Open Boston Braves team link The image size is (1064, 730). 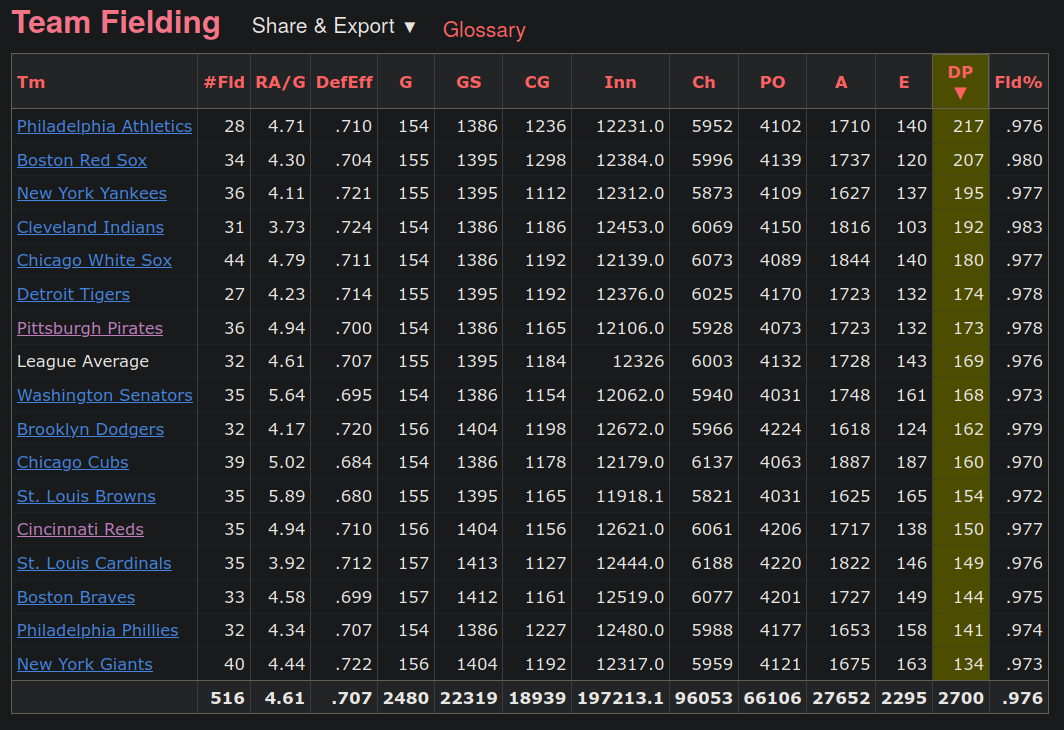click(76, 597)
